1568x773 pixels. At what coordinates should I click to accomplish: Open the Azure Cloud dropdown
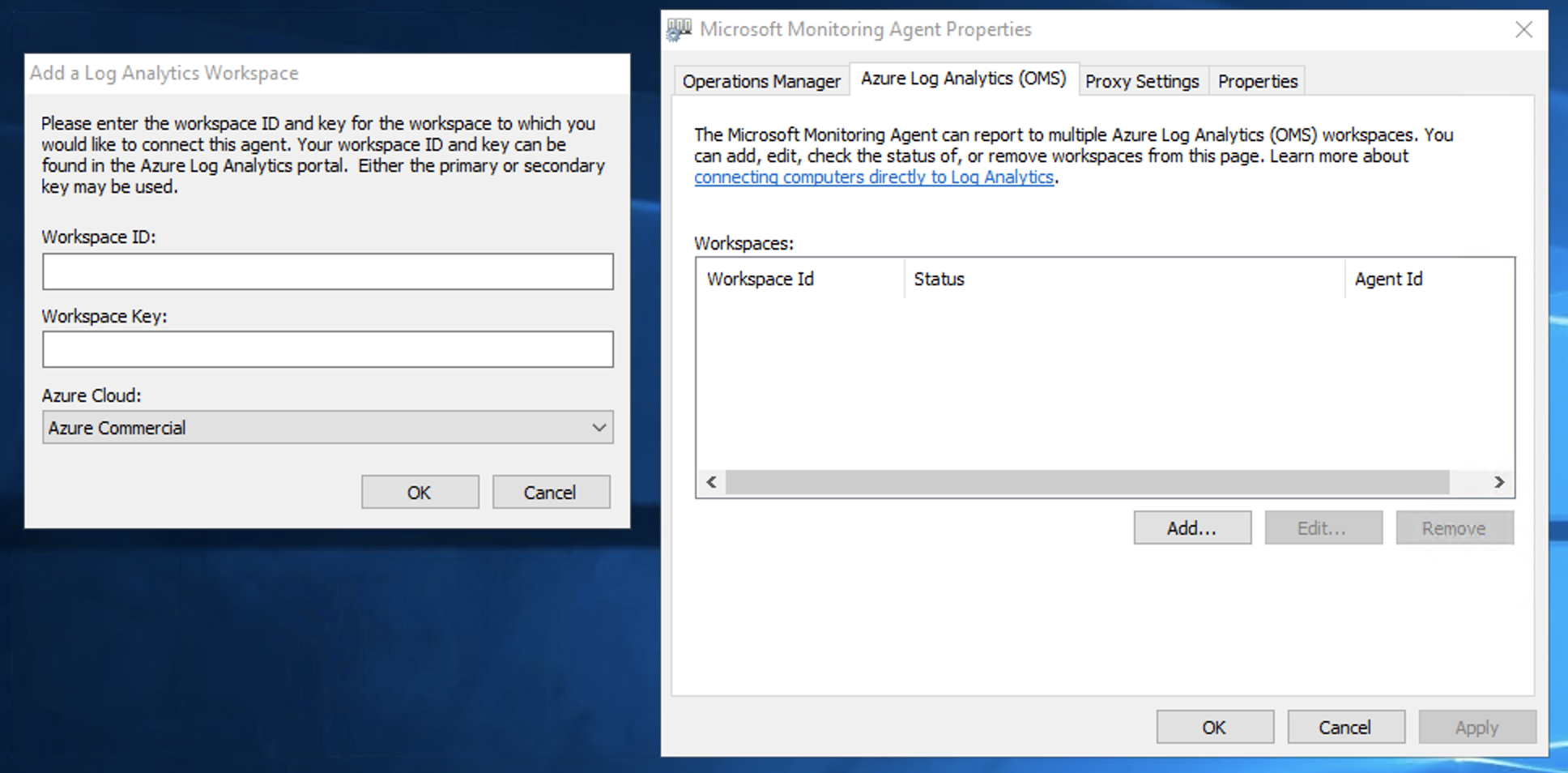tap(327, 427)
